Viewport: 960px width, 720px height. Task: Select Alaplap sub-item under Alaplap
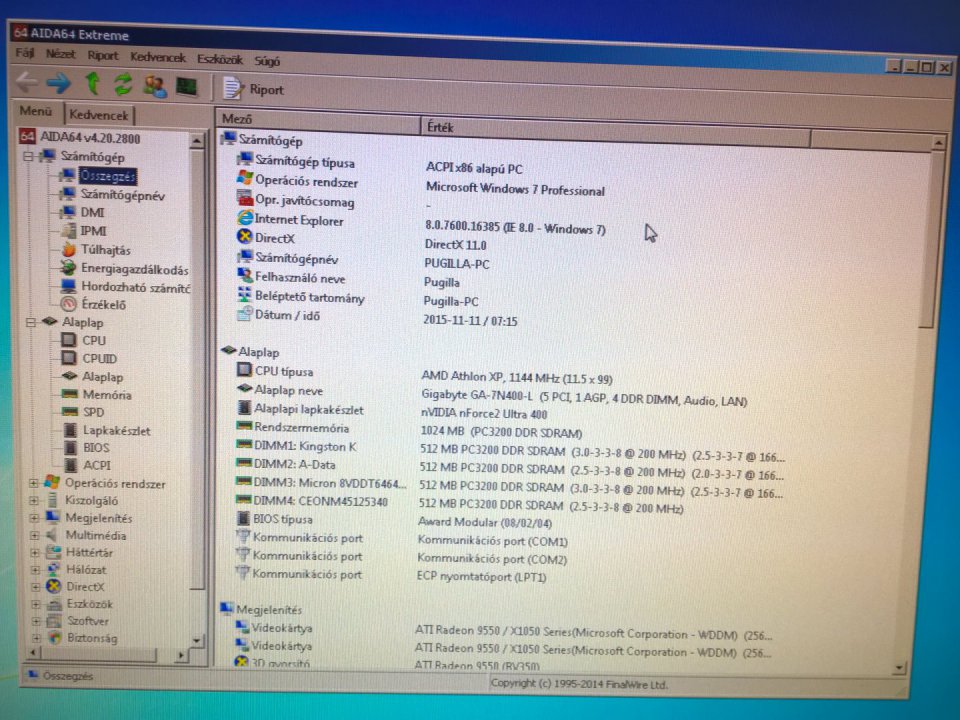(x=102, y=377)
